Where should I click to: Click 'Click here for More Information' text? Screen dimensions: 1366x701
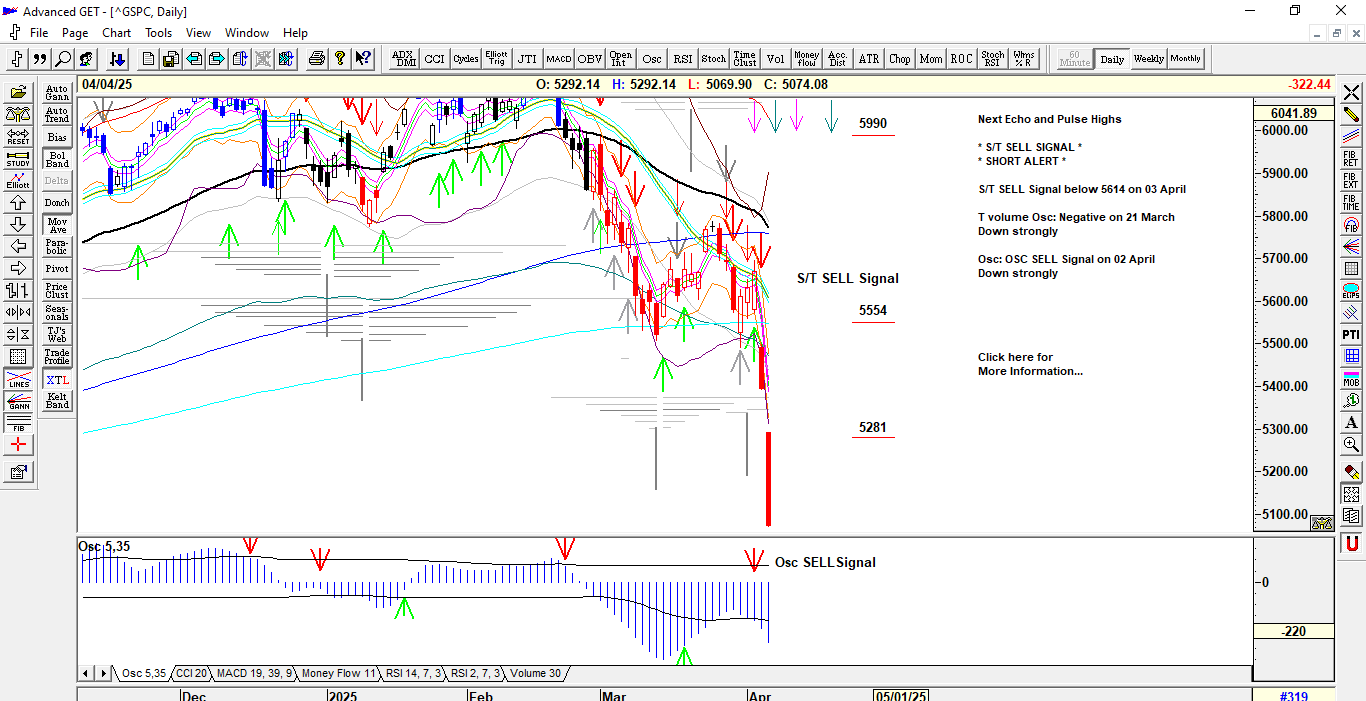point(1029,364)
